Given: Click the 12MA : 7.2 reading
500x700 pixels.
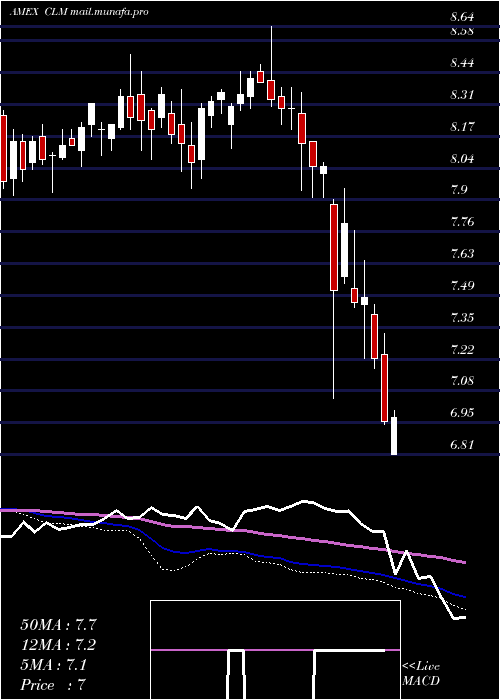Looking at the screenshot, I should (x=58, y=645).
